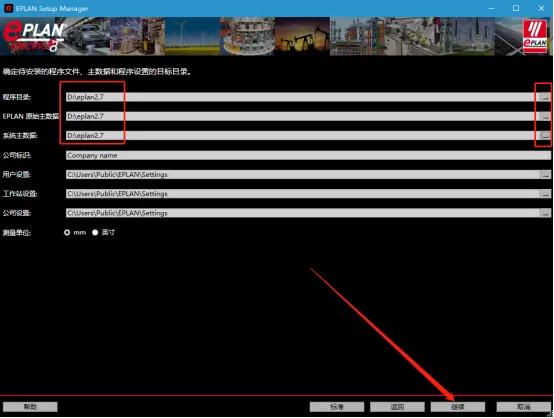Continue setup with the 继续 button
Viewport: 554px width, 418px height.
(458, 407)
